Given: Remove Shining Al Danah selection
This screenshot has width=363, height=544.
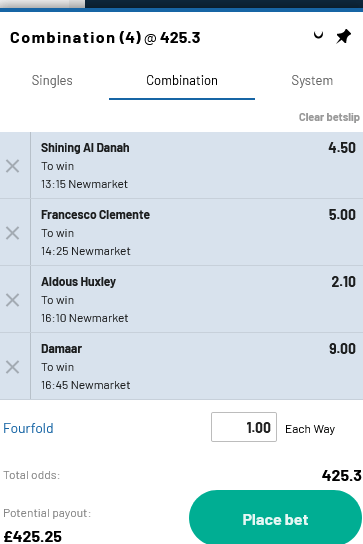Looking at the screenshot, I should point(12,166).
